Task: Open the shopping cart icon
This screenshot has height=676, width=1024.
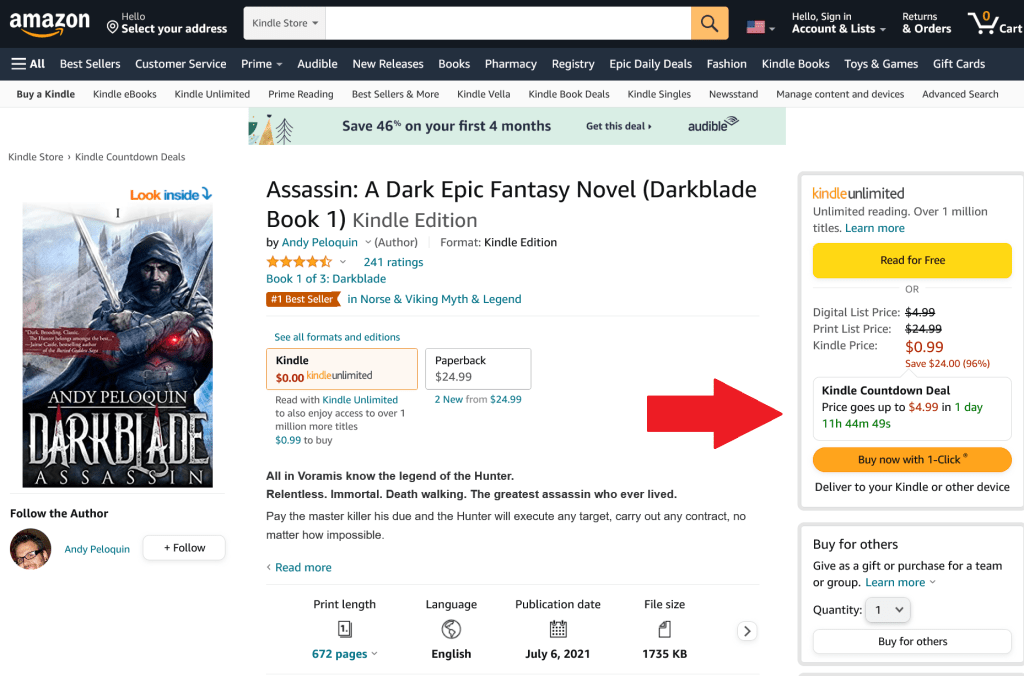Action: click(x=993, y=24)
